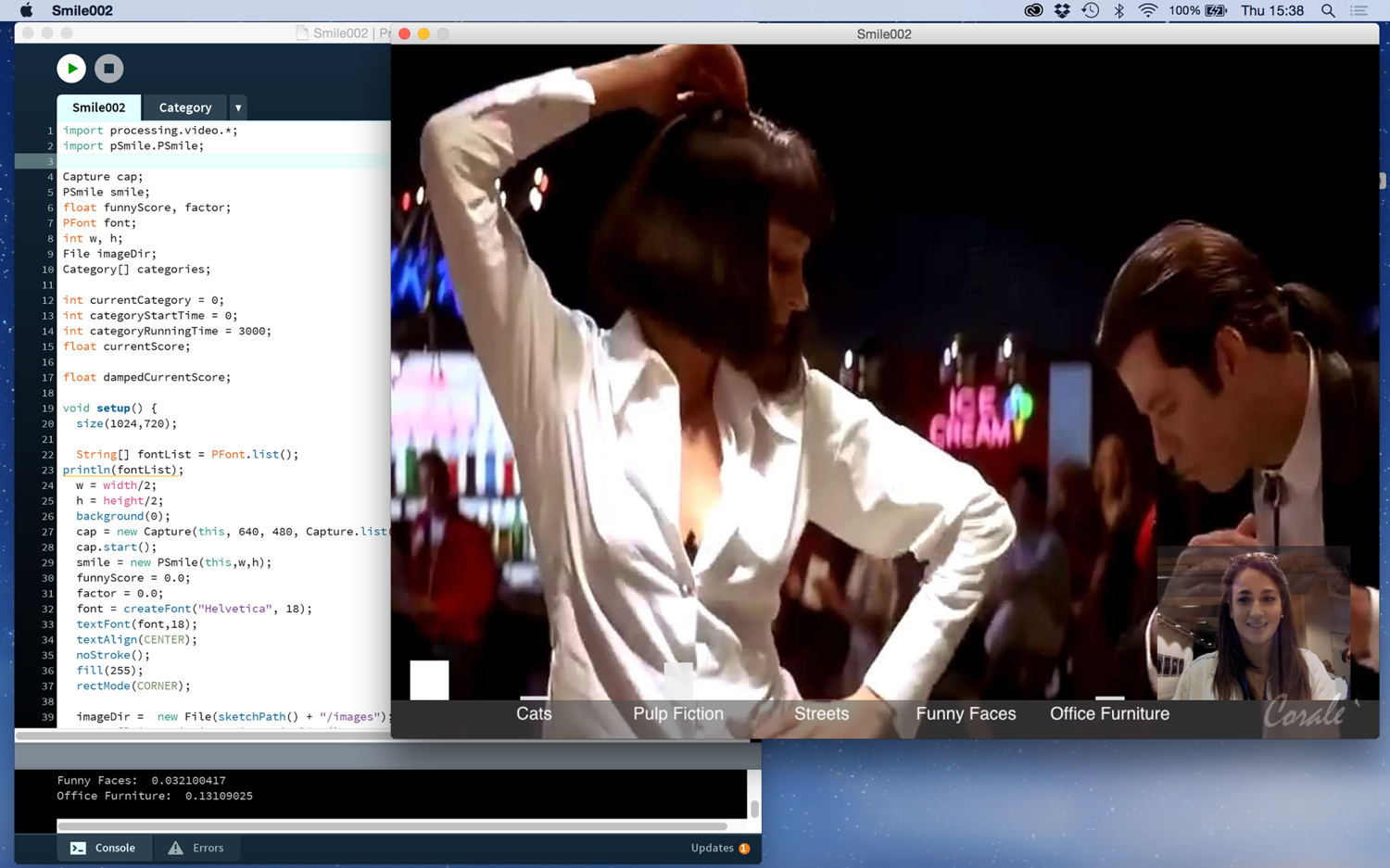Click line 1 import processing.video

tap(150, 131)
